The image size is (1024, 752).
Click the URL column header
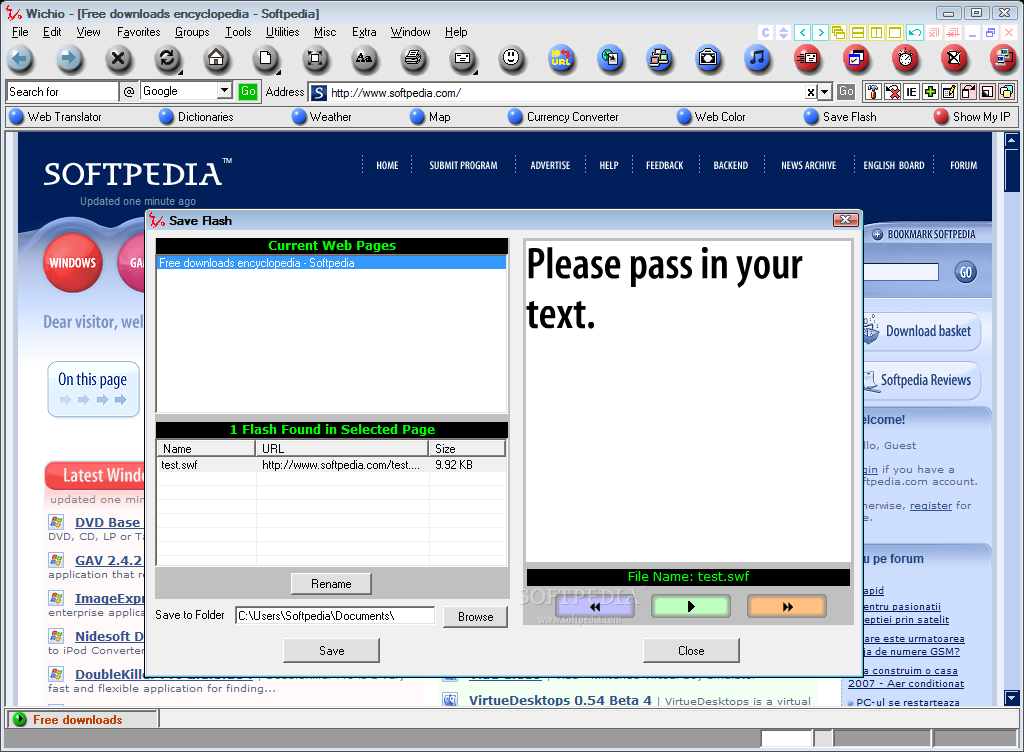[x=342, y=448]
